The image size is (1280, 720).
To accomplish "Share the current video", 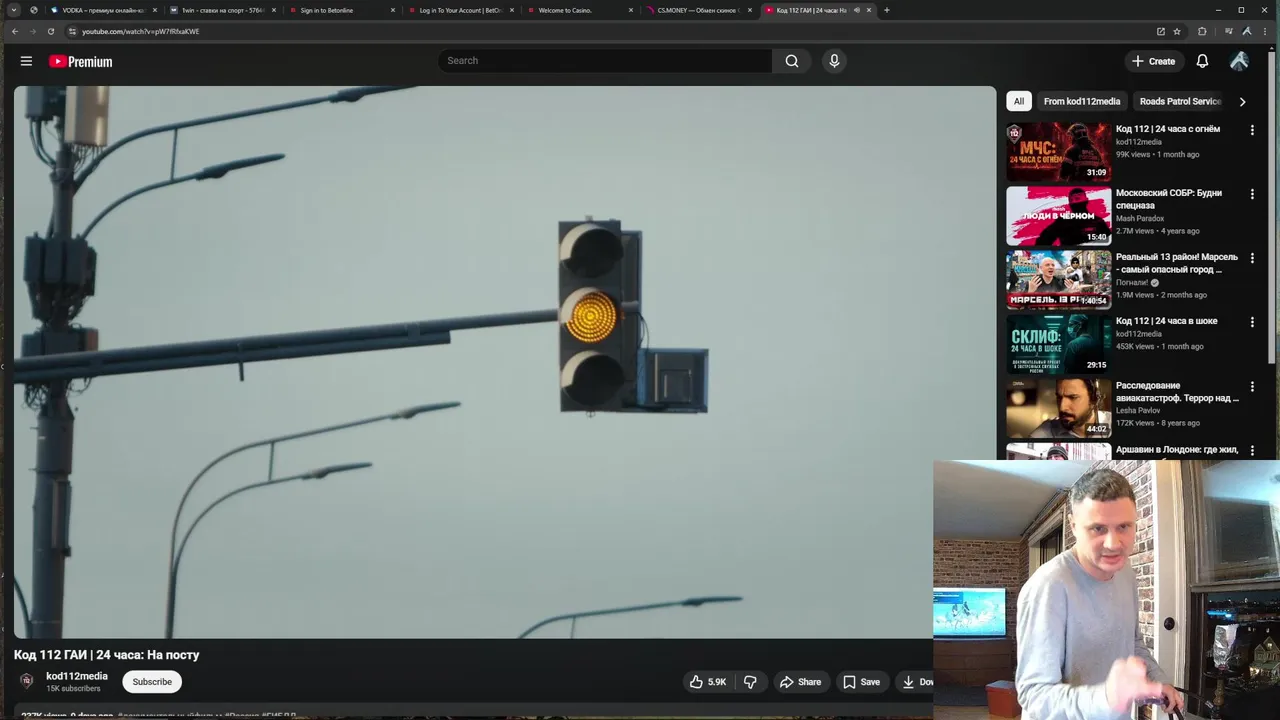I will (800, 682).
